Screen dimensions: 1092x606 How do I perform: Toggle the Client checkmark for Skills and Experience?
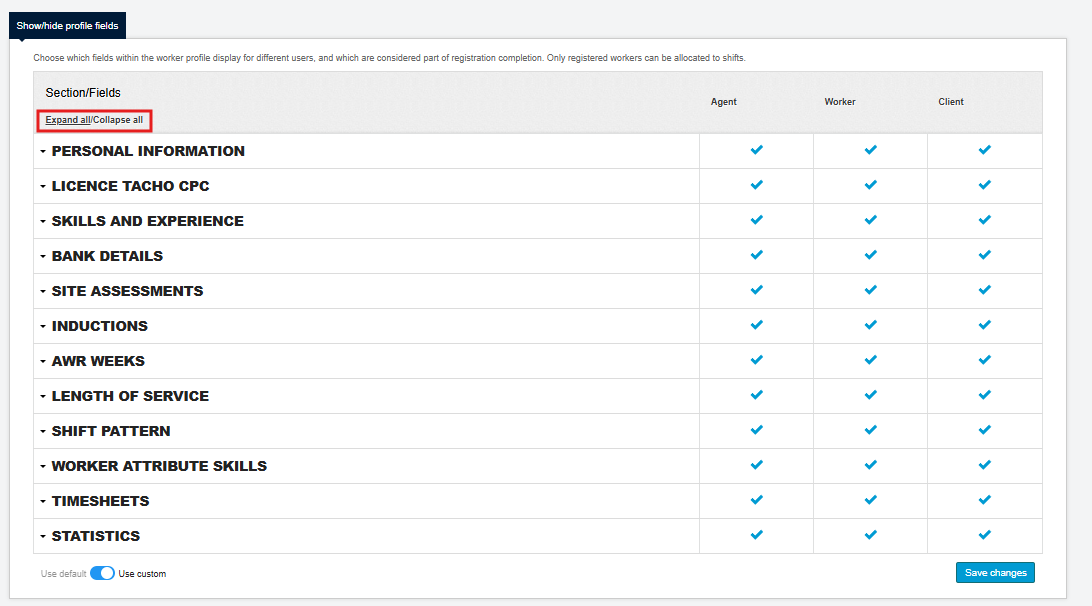click(984, 220)
